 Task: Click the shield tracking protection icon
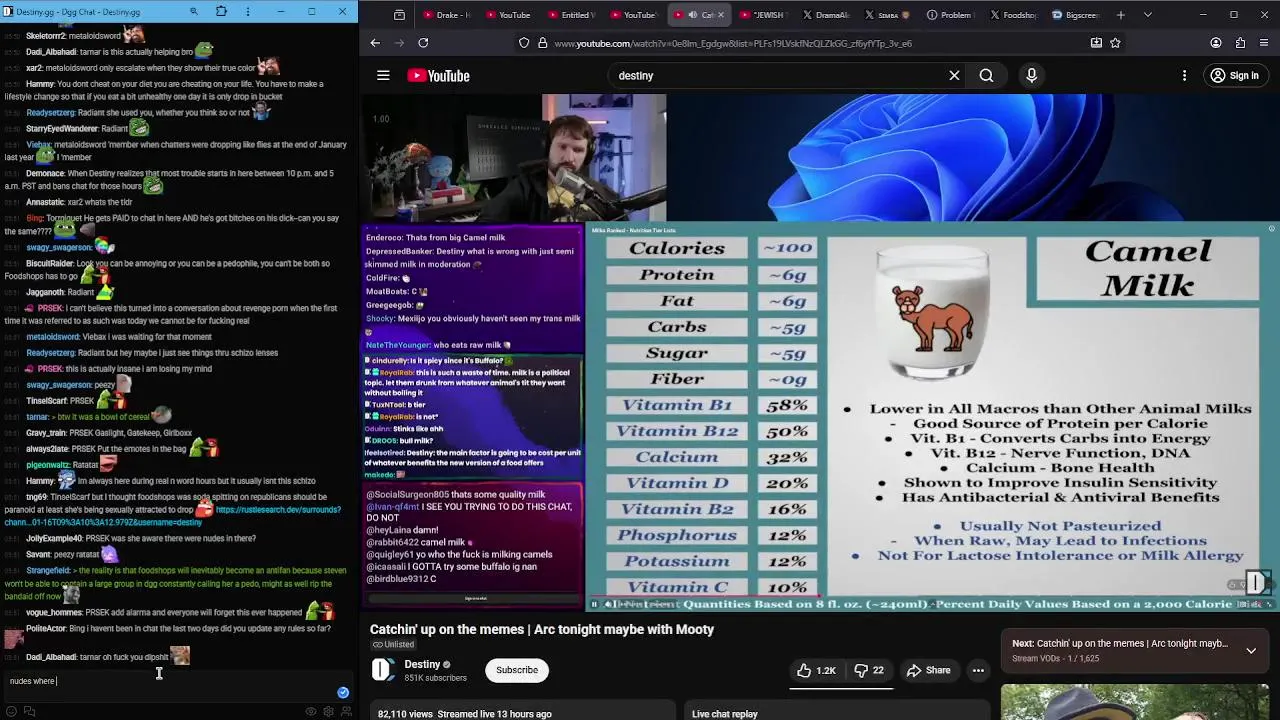[524, 43]
